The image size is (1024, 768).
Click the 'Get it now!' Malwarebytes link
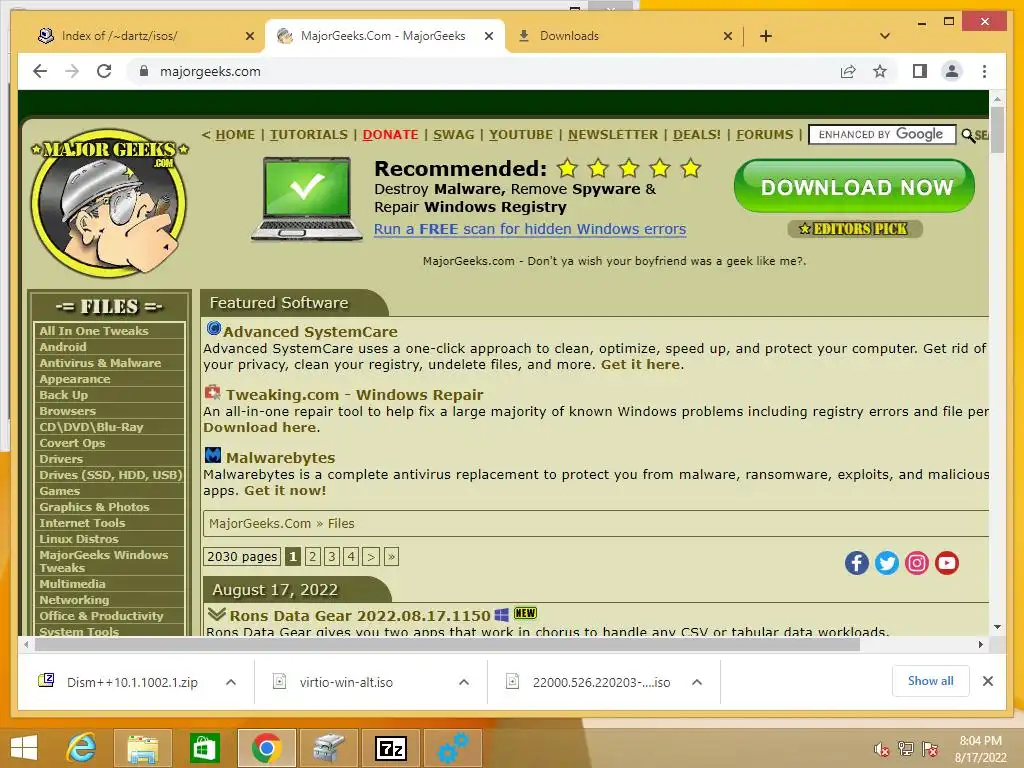click(x=285, y=490)
